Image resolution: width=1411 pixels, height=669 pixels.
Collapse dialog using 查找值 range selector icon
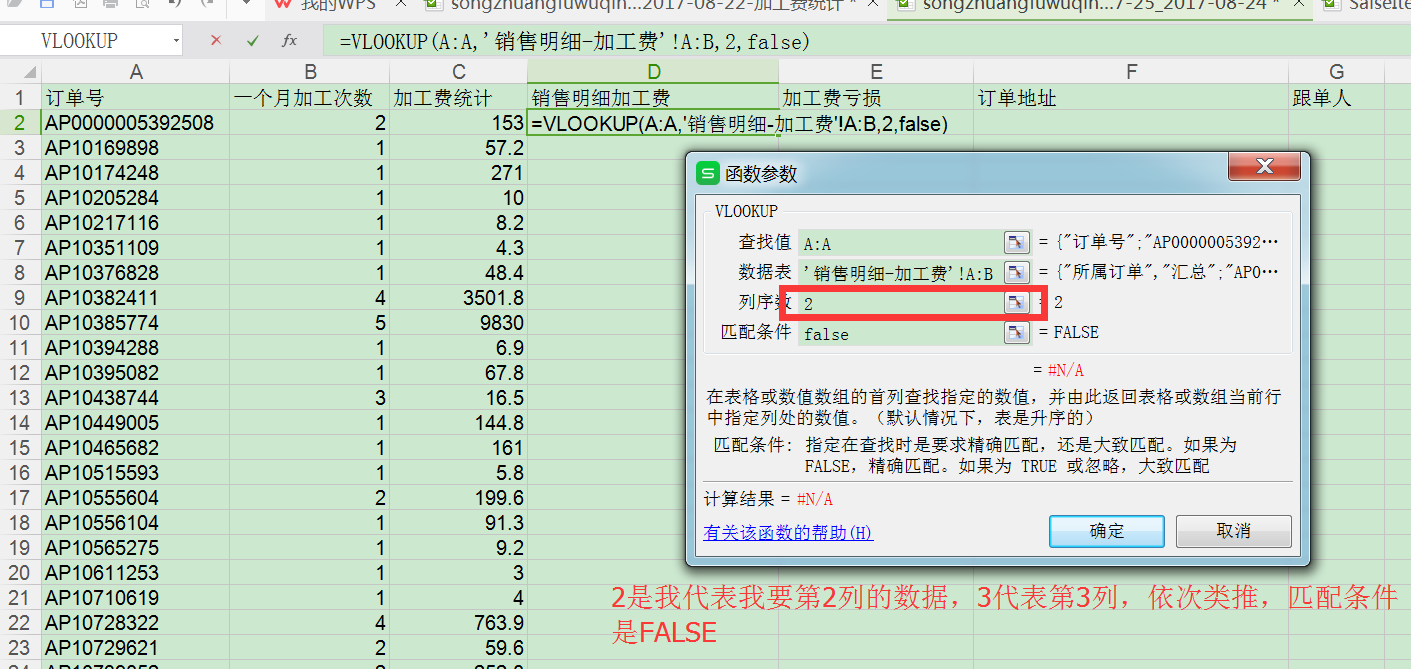1017,243
